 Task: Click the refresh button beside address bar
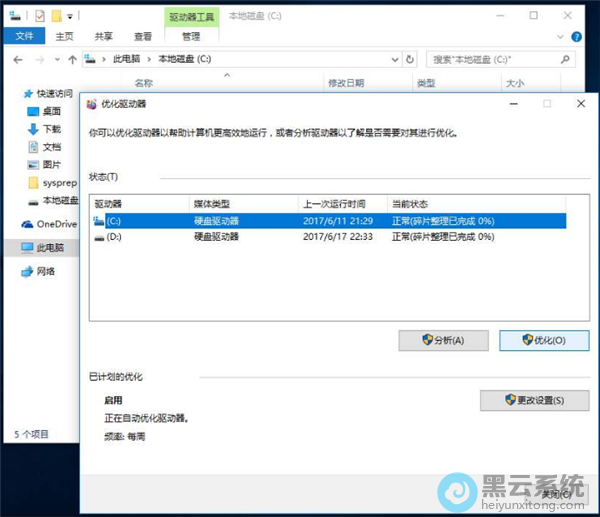point(410,60)
